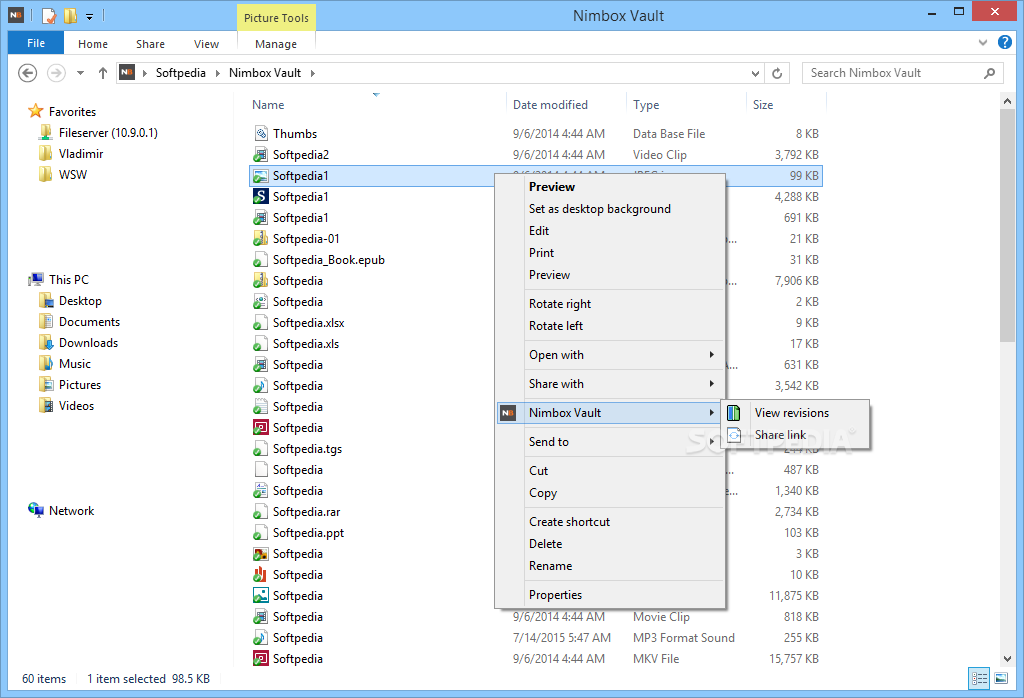1024x698 pixels.
Task: Select Rotate right in the context menu
Action: (x=560, y=304)
